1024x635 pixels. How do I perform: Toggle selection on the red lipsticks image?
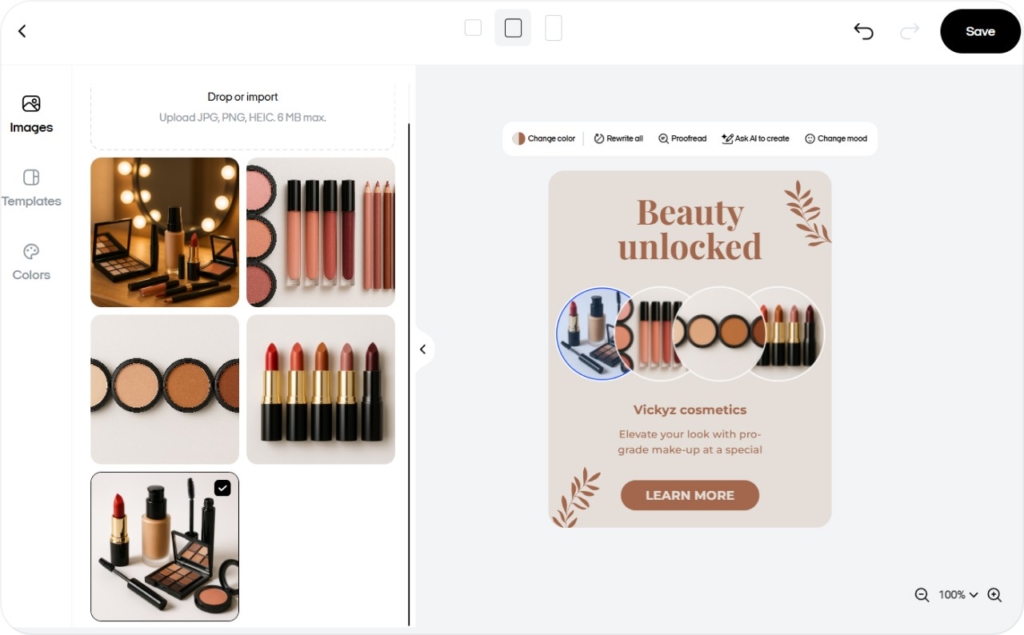[320, 389]
